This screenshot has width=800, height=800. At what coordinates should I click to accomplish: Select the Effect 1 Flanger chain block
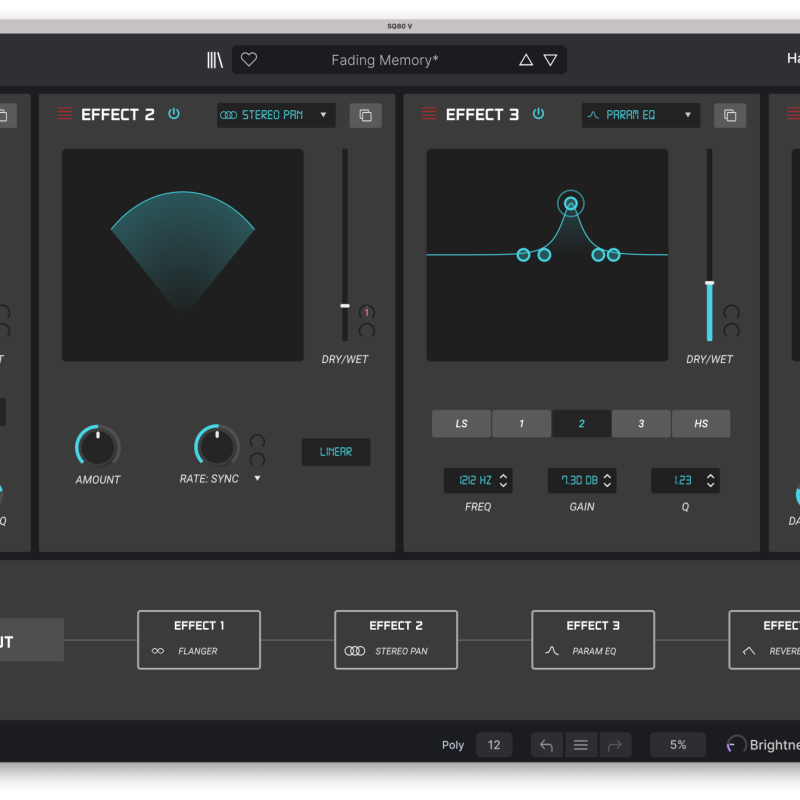[199, 640]
